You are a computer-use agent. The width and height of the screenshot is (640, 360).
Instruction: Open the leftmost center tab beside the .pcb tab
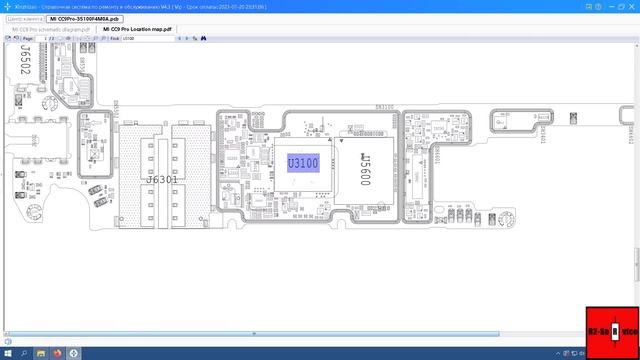click(x=25, y=19)
